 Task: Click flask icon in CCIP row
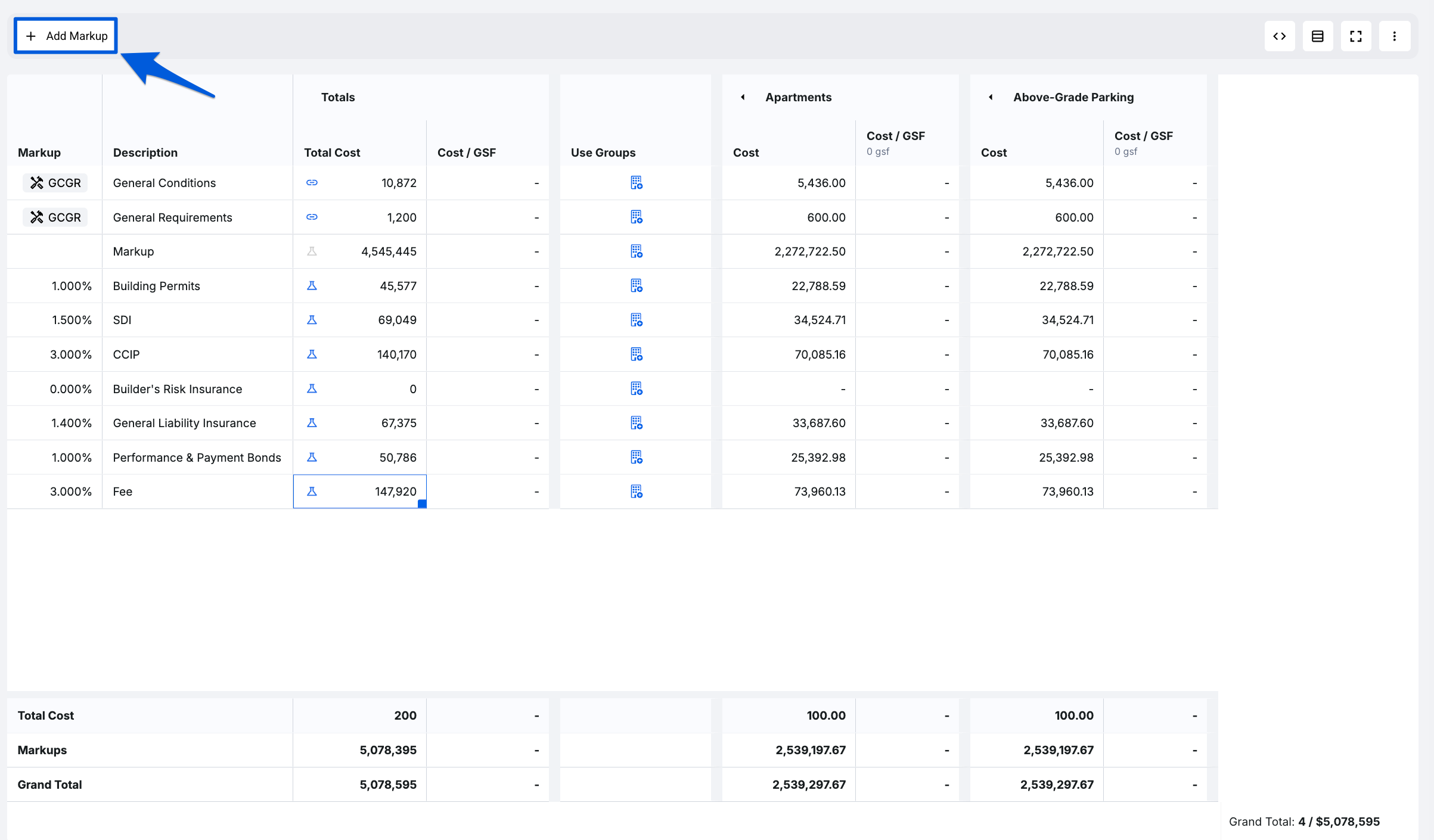312,354
